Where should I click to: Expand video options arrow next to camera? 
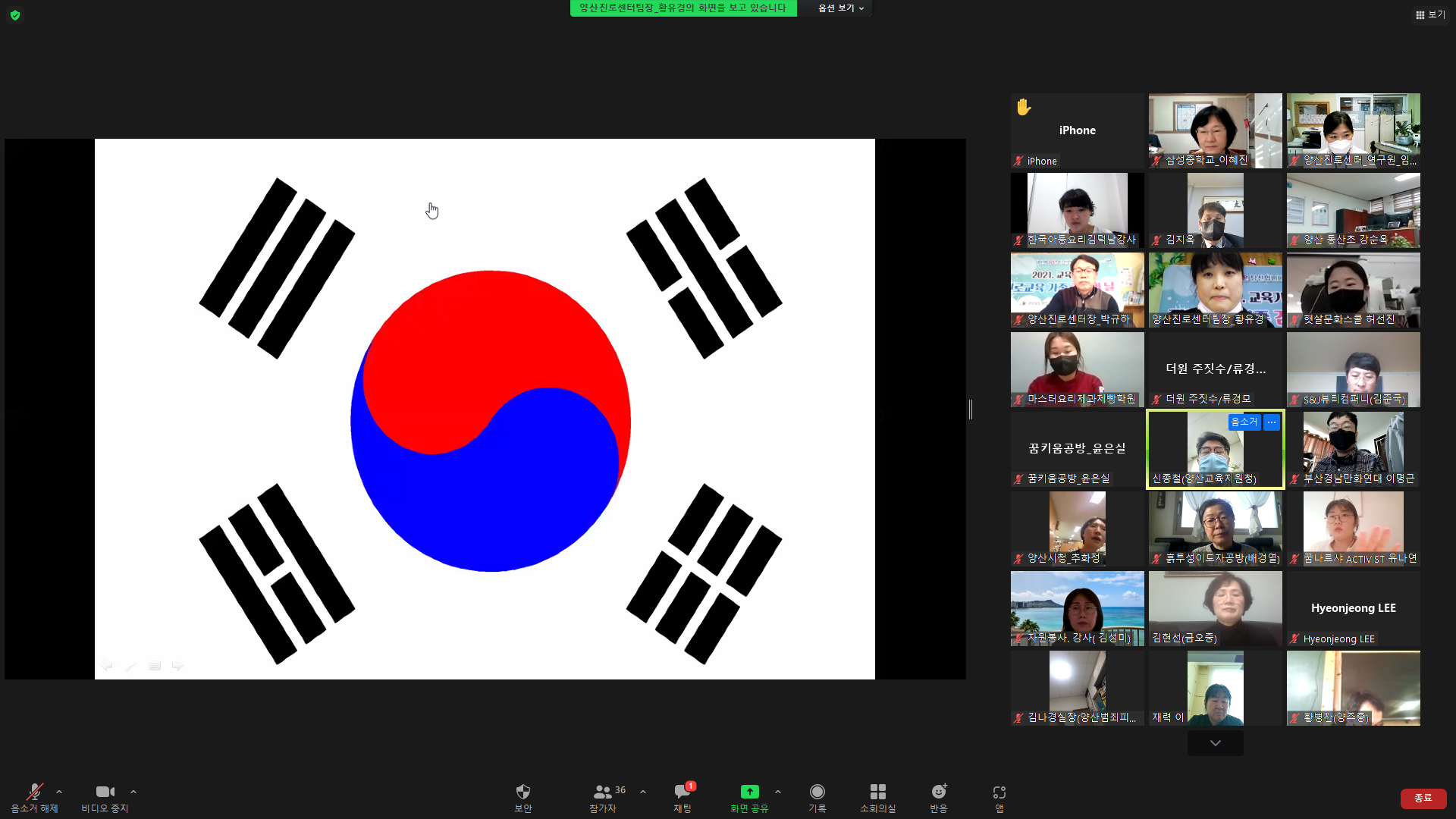pos(133,792)
